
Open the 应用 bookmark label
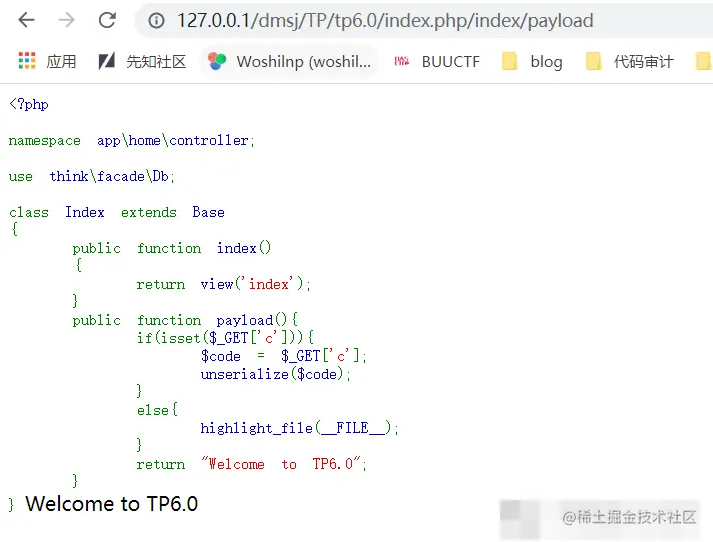(x=61, y=61)
